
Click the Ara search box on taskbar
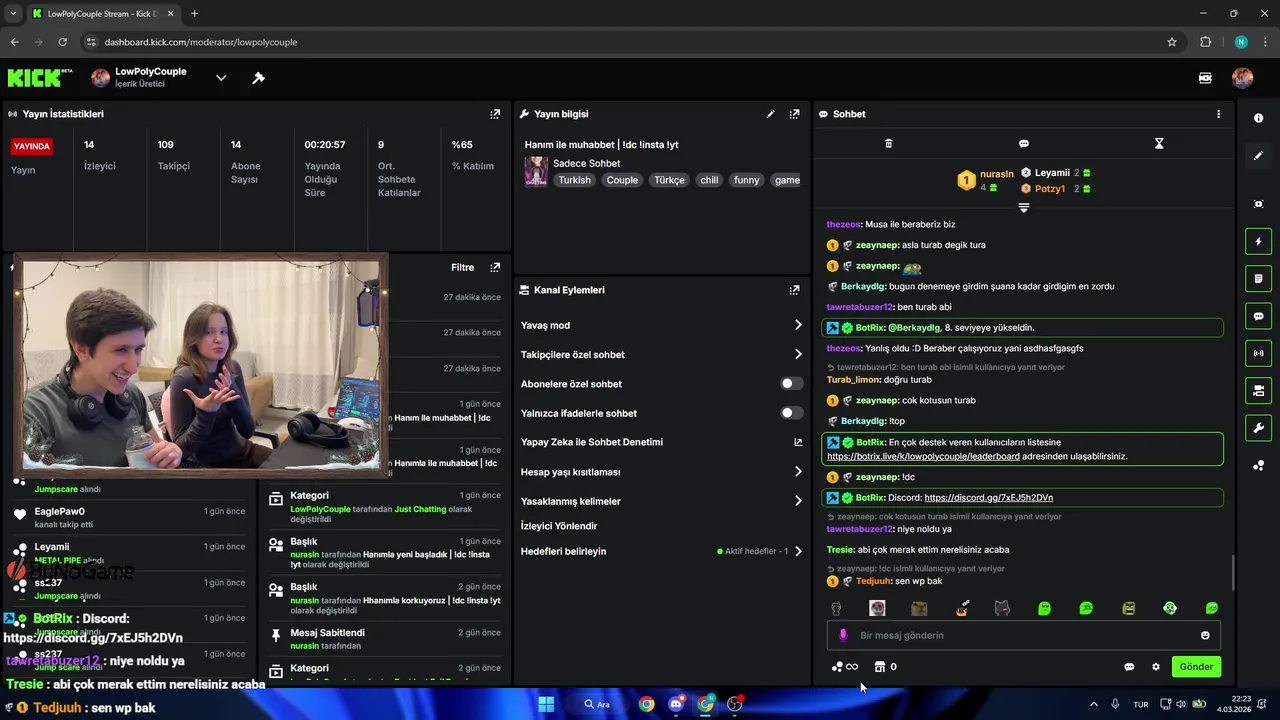pos(598,704)
